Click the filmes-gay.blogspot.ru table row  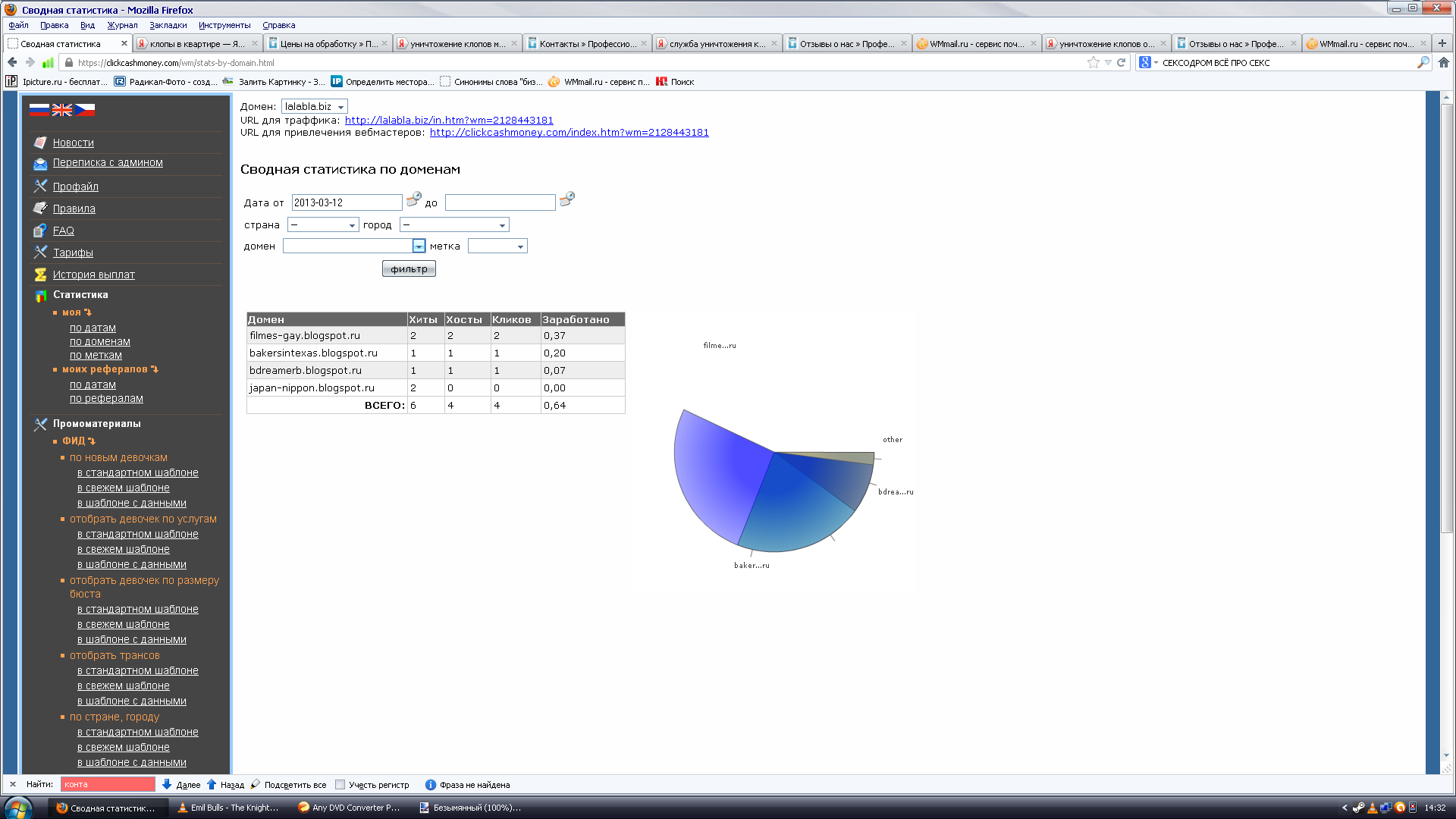pyautogui.click(x=435, y=336)
